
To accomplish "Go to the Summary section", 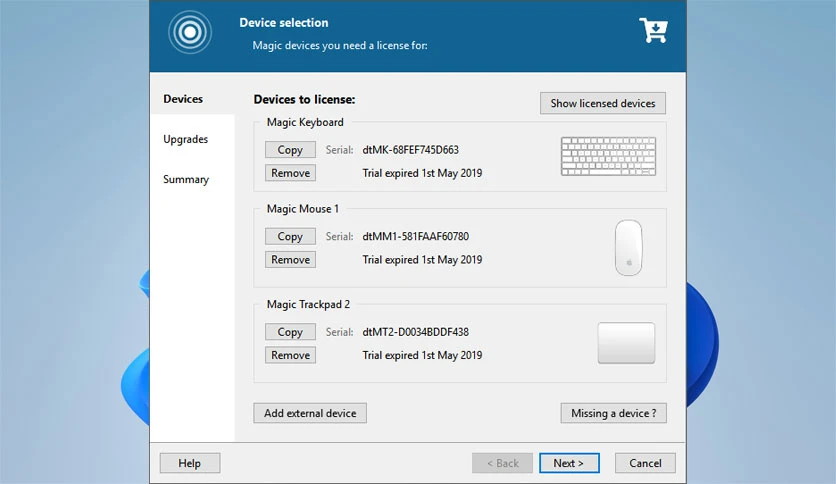I will tap(186, 180).
